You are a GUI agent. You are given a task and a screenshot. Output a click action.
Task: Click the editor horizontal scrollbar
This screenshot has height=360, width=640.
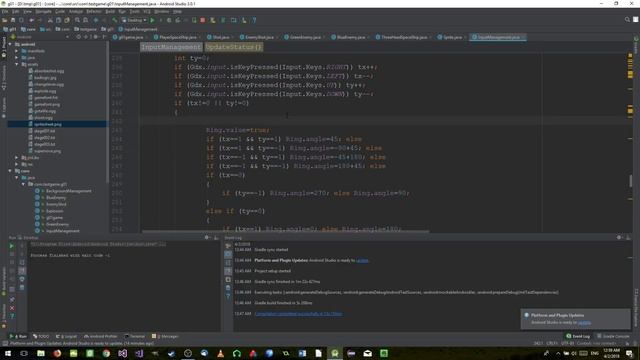[285, 231]
